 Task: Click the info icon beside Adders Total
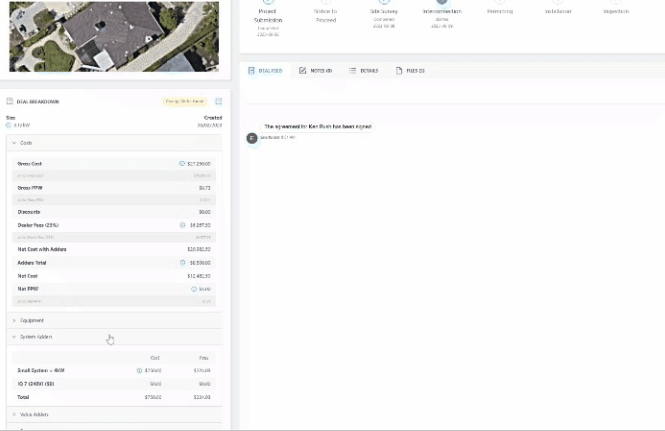click(x=182, y=262)
